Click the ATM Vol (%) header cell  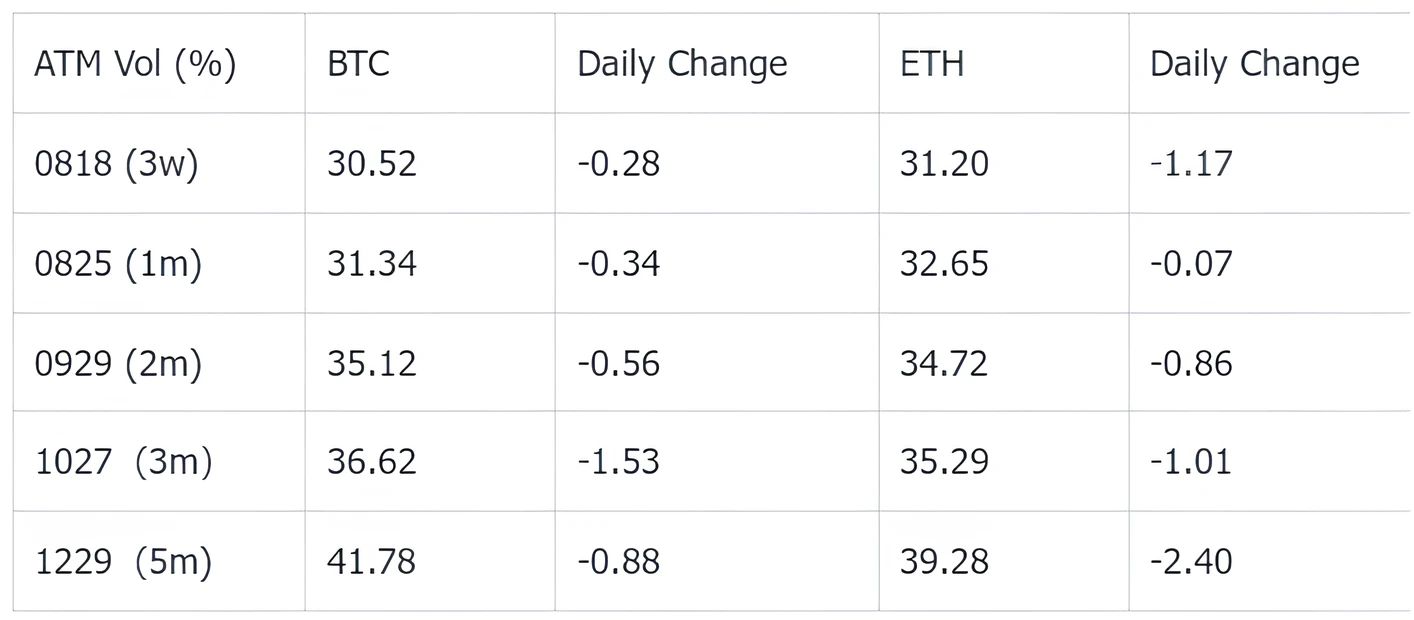(x=135, y=64)
